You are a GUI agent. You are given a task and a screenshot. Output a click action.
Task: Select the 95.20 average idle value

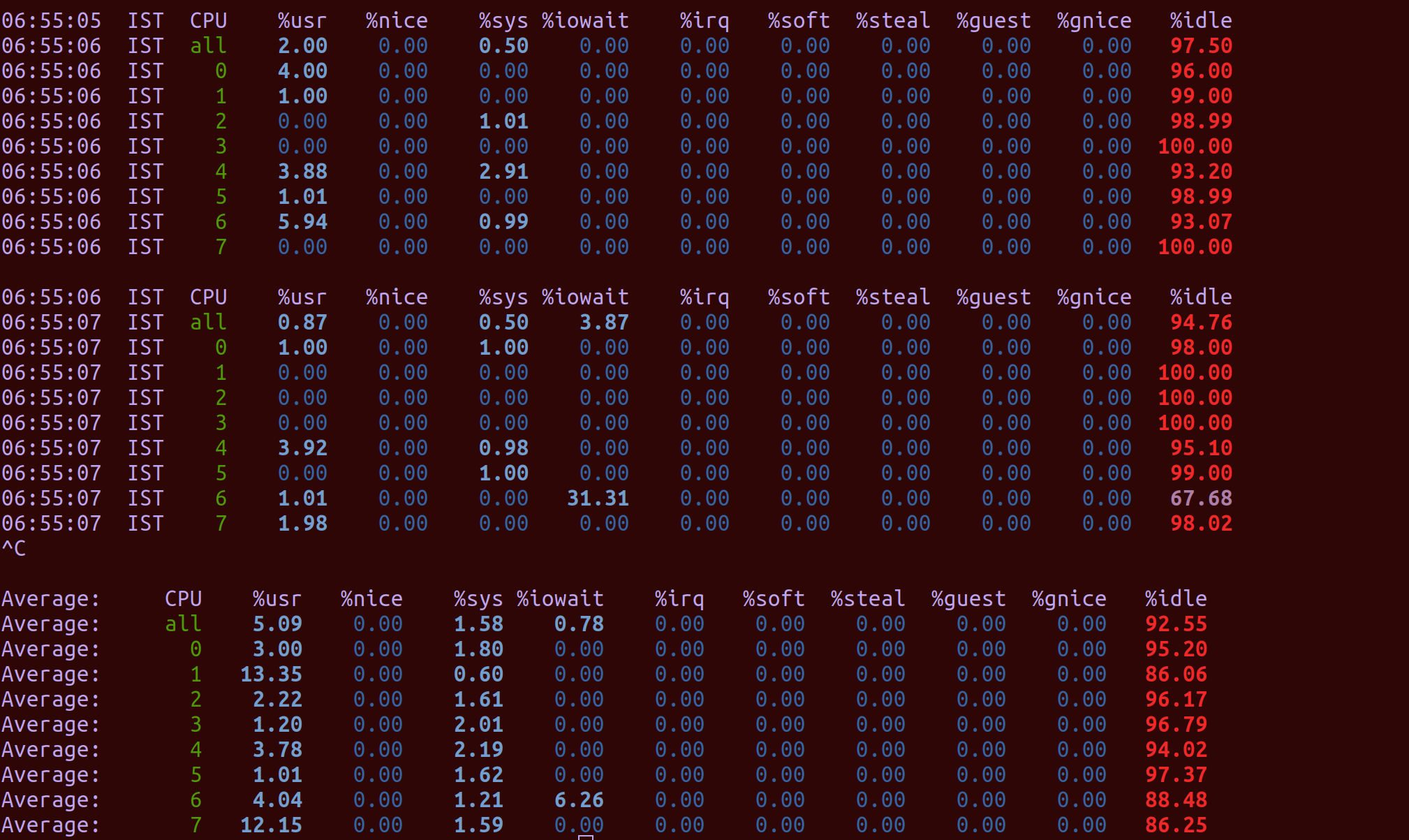[x=1176, y=649]
